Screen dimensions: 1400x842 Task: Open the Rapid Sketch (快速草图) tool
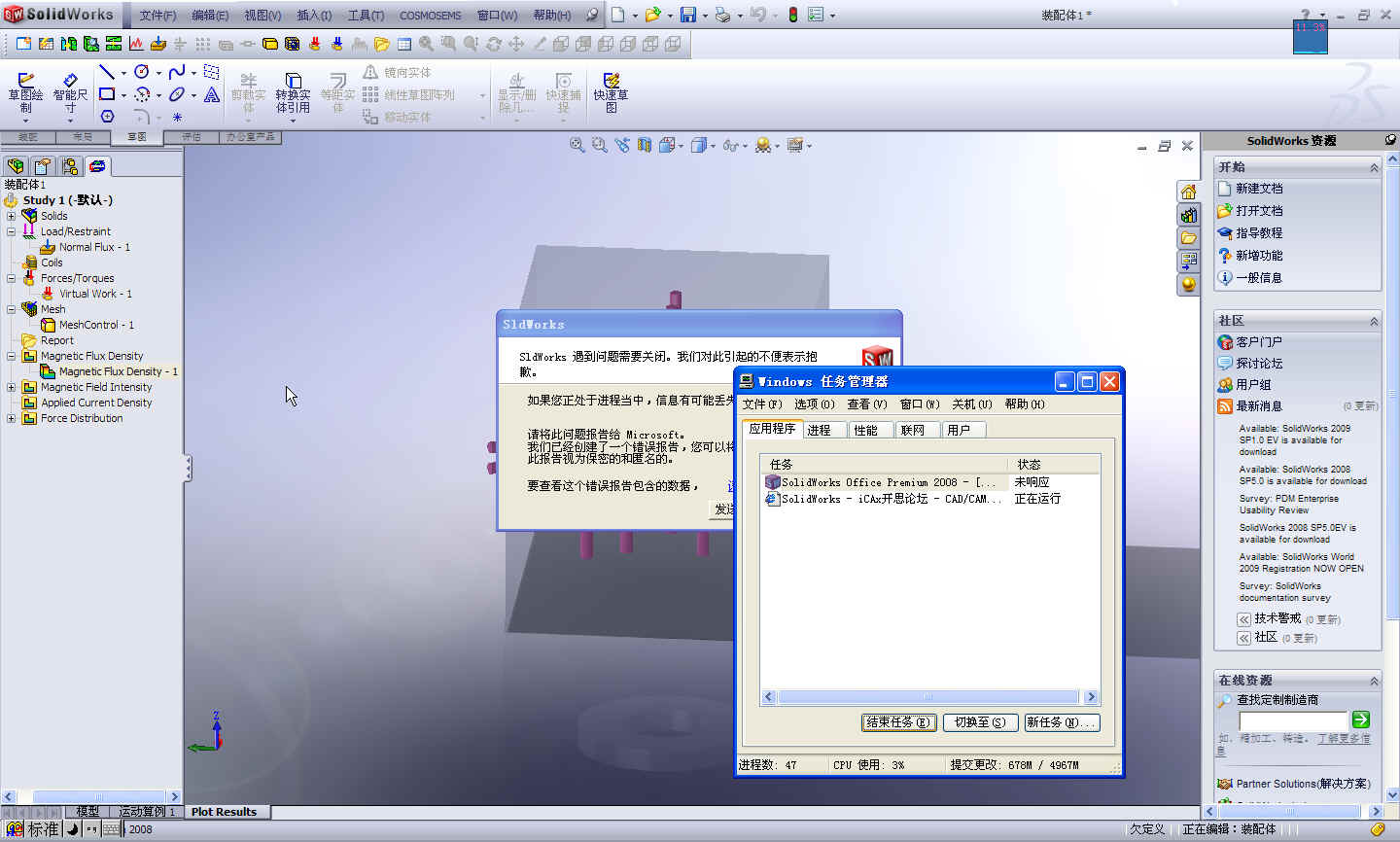pyautogui.click(x=611, y=93)
